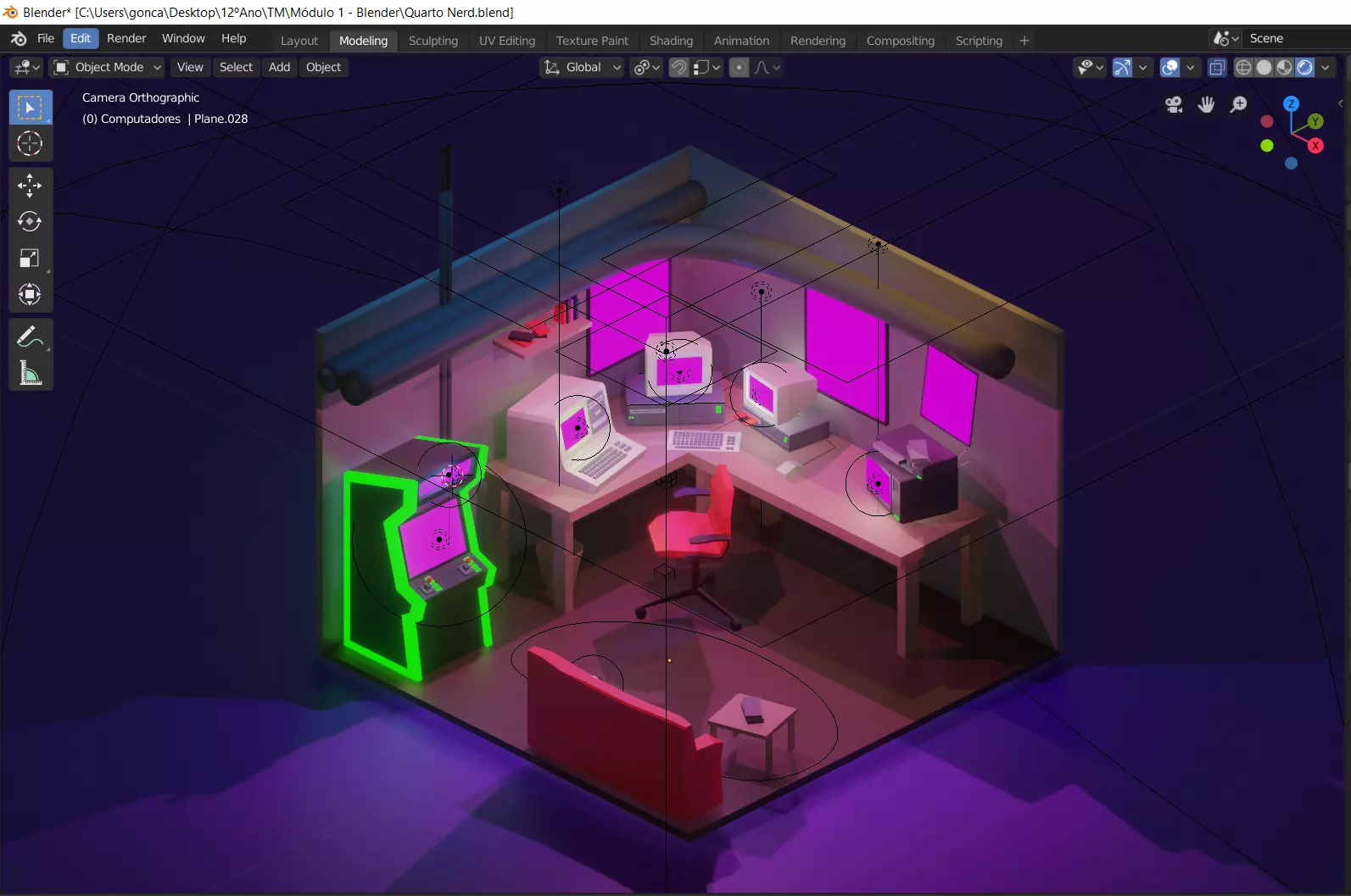Switch to the Animation workspace tab
This screenshot has width=1351, height=896.
(x=741, y=41)
